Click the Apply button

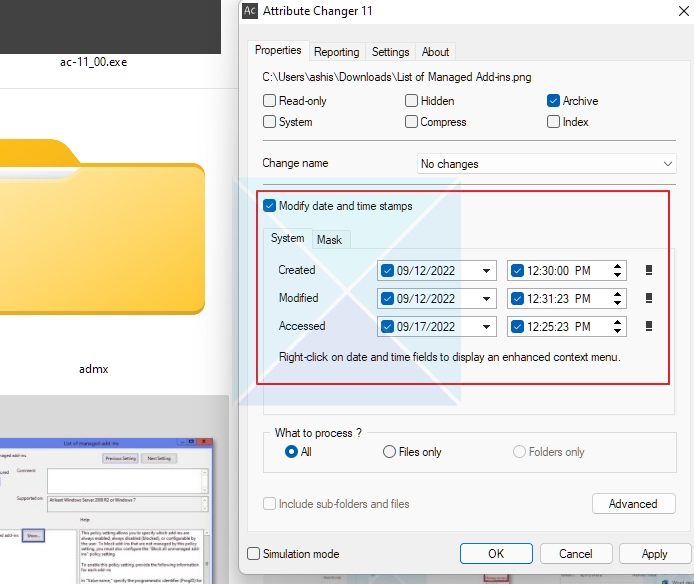pos(654,553)
